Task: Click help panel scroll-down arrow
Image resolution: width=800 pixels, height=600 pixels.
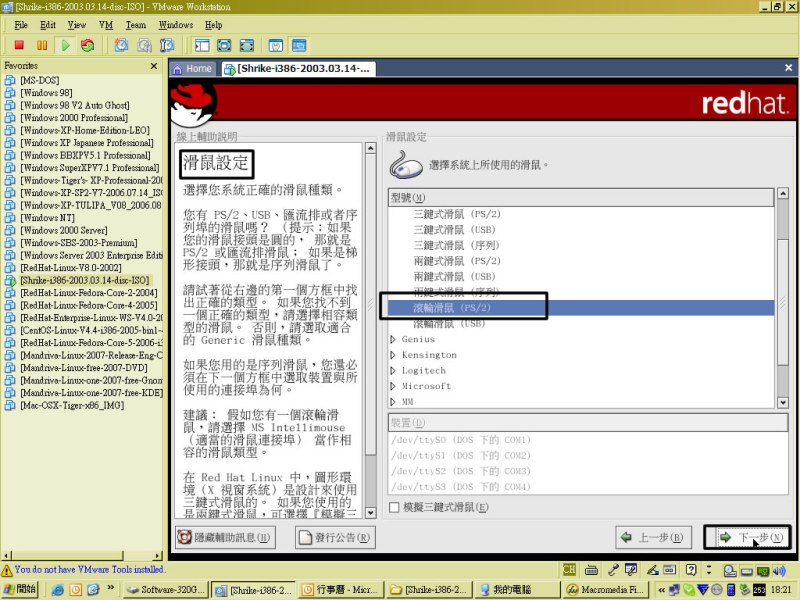Action: 371,513
